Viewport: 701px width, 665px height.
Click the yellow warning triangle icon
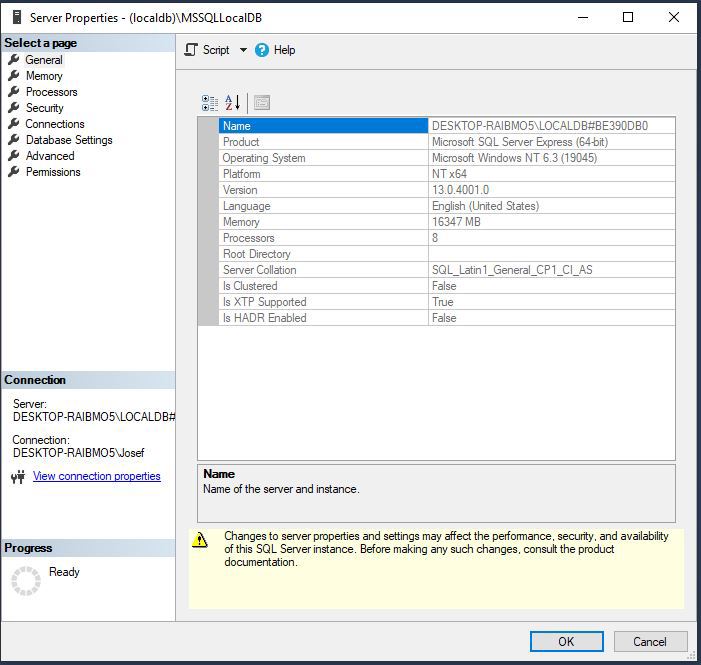(x=199, y=540)
